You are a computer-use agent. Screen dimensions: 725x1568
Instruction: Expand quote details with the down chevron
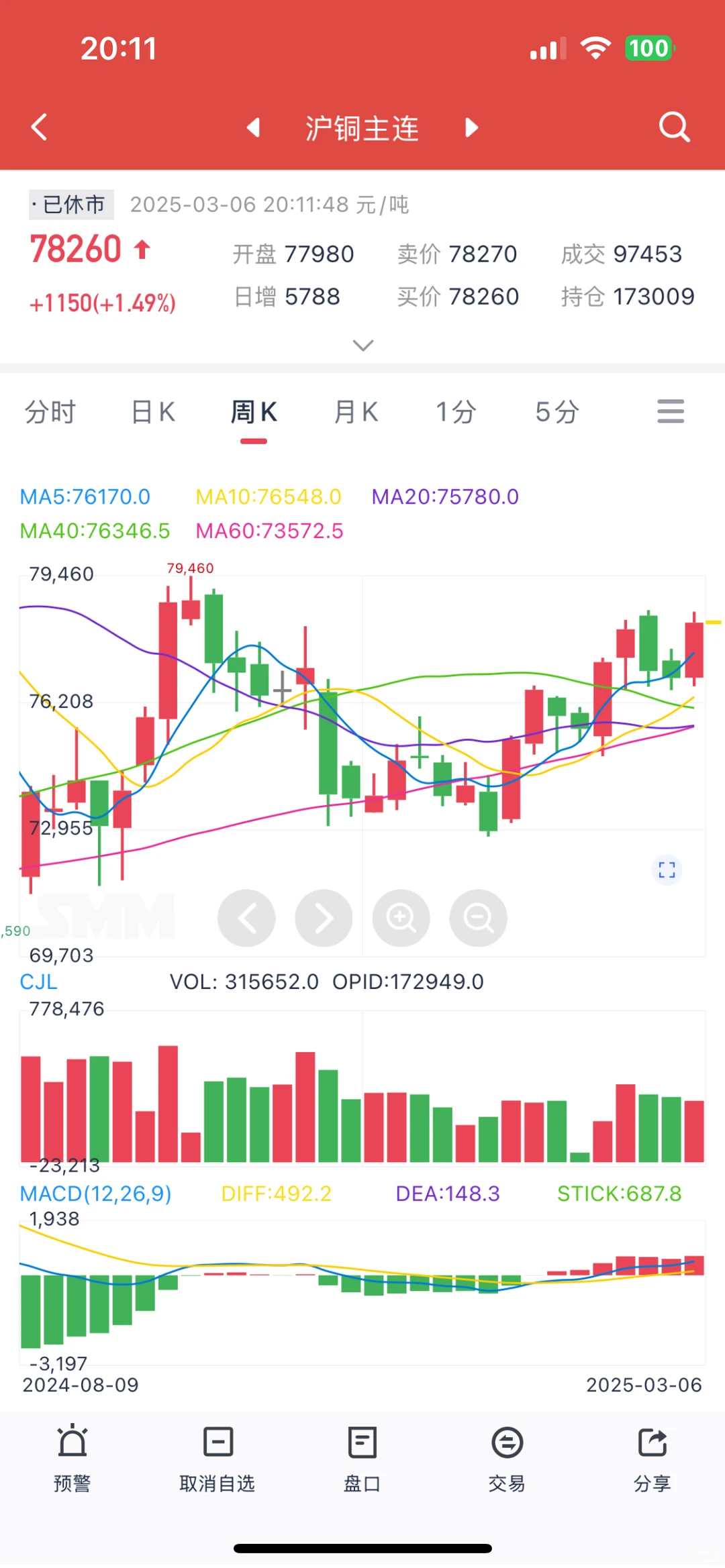[x=363, y=346]
